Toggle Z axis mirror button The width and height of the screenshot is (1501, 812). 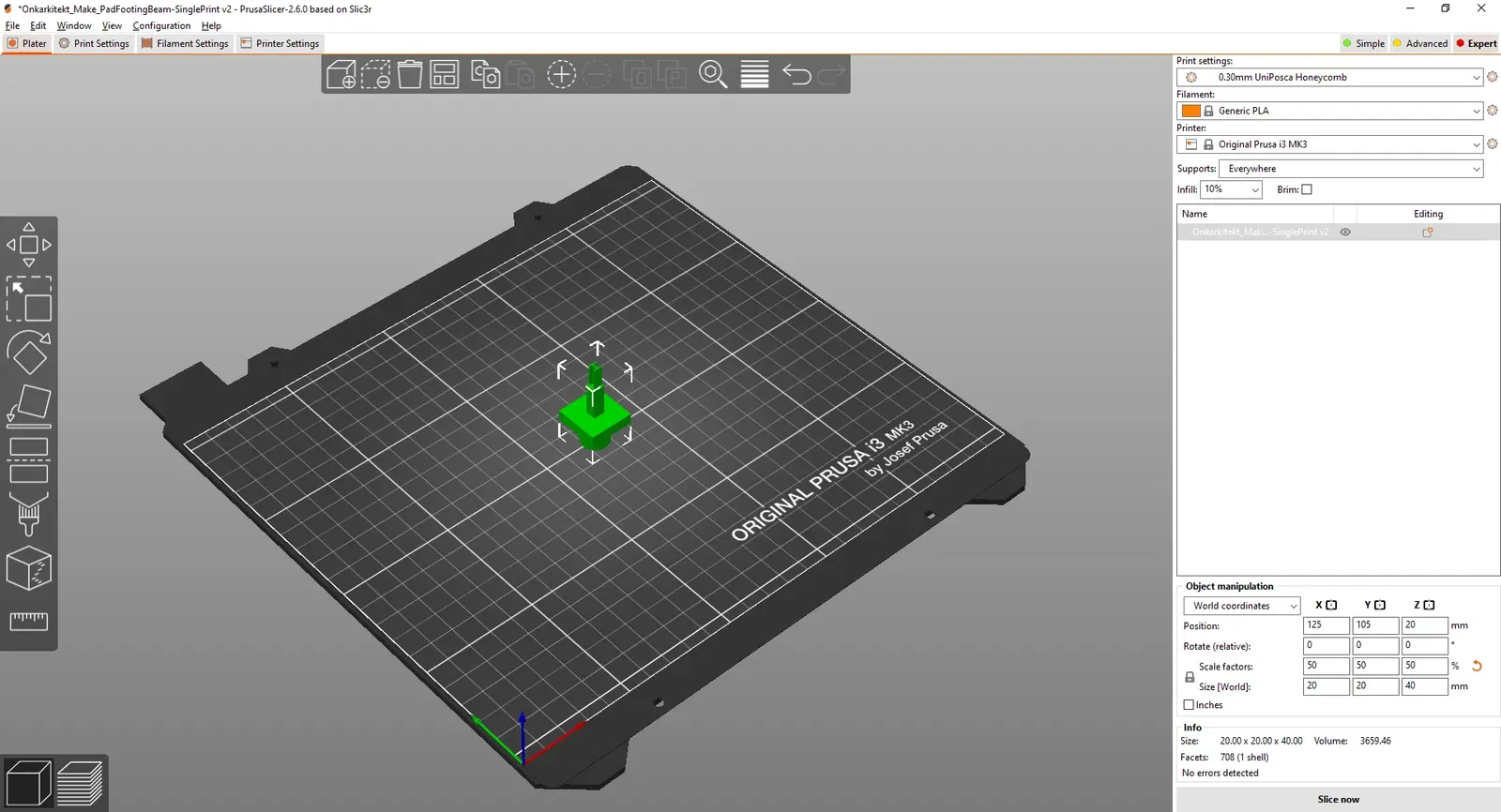(x=1429, y=606)
